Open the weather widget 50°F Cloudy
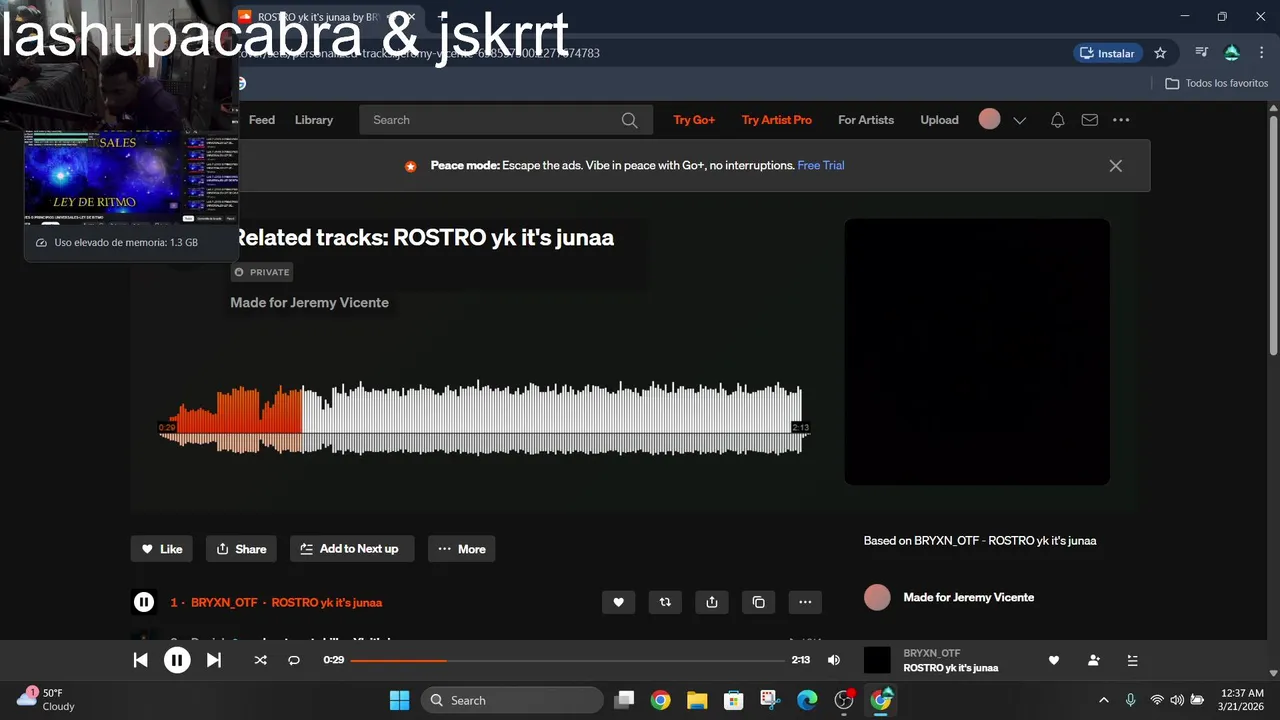Image resolution: width=1280 pixels, height=720 pixels. tap(45, 699)
